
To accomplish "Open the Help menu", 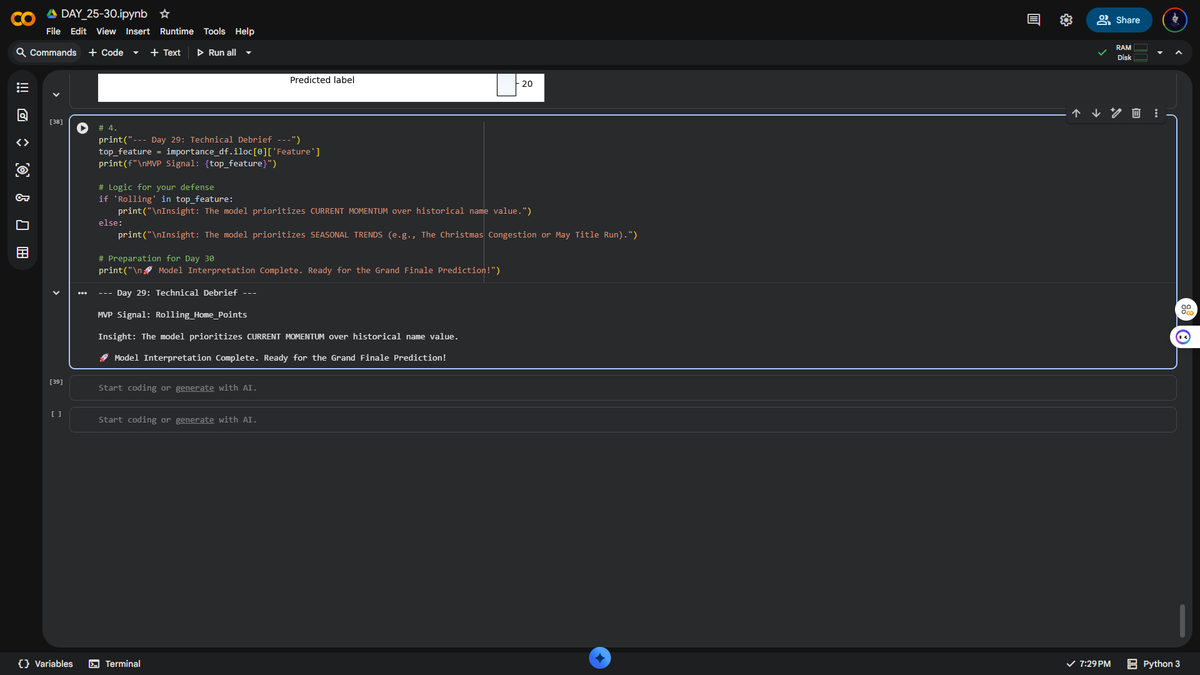I will 245,31.
